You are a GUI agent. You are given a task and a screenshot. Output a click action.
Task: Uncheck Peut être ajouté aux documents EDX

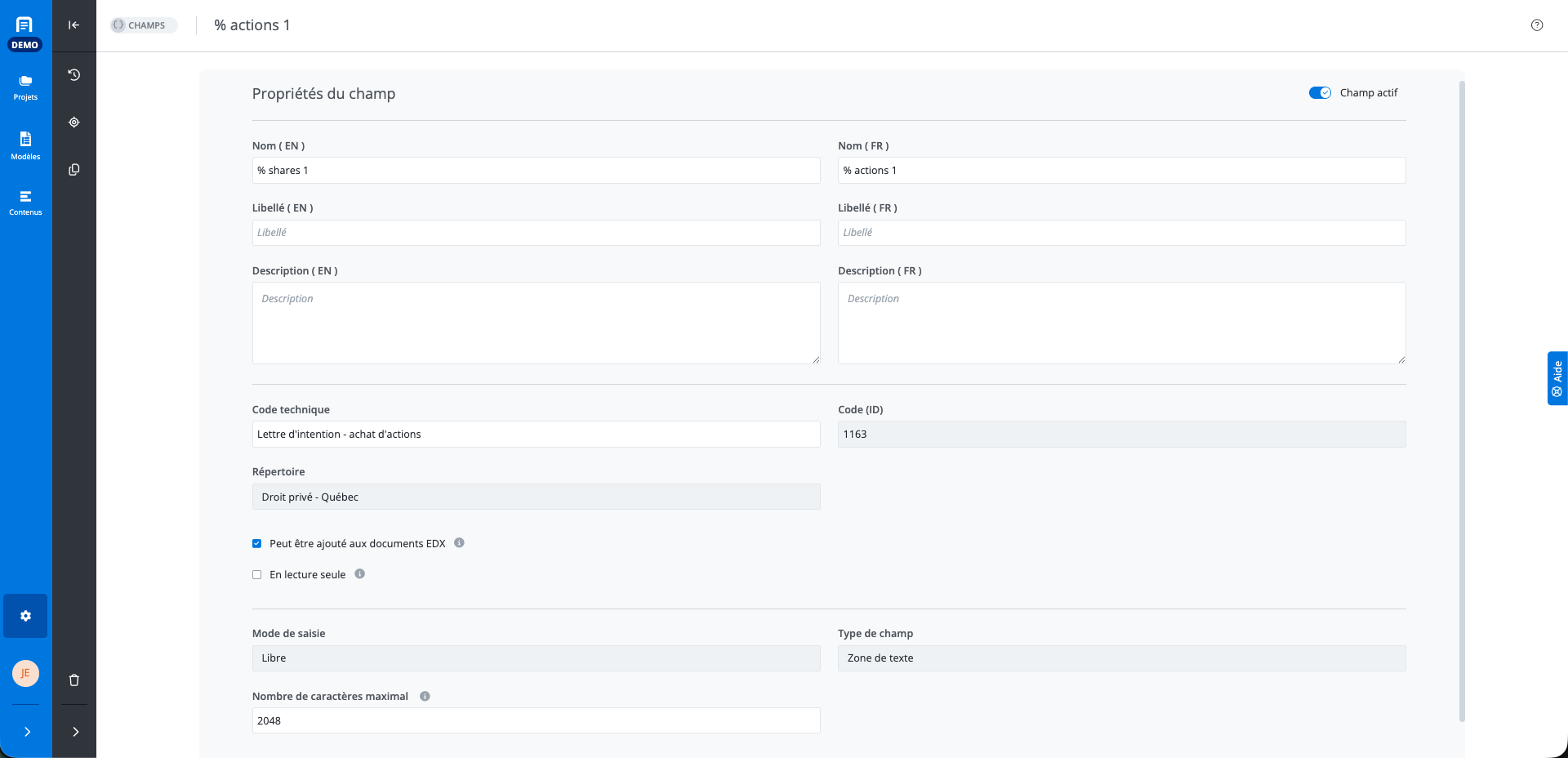pos(257,544)
